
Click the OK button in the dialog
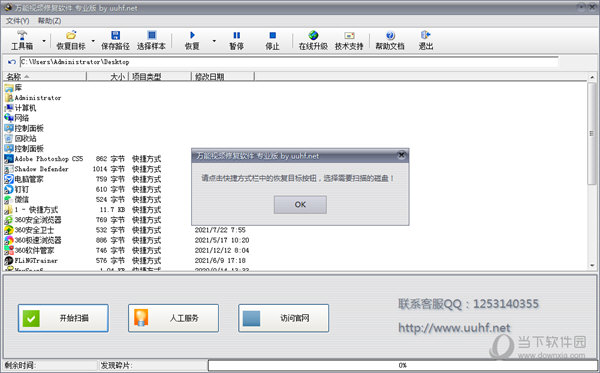pyautogui.click(x=300, y=205)
